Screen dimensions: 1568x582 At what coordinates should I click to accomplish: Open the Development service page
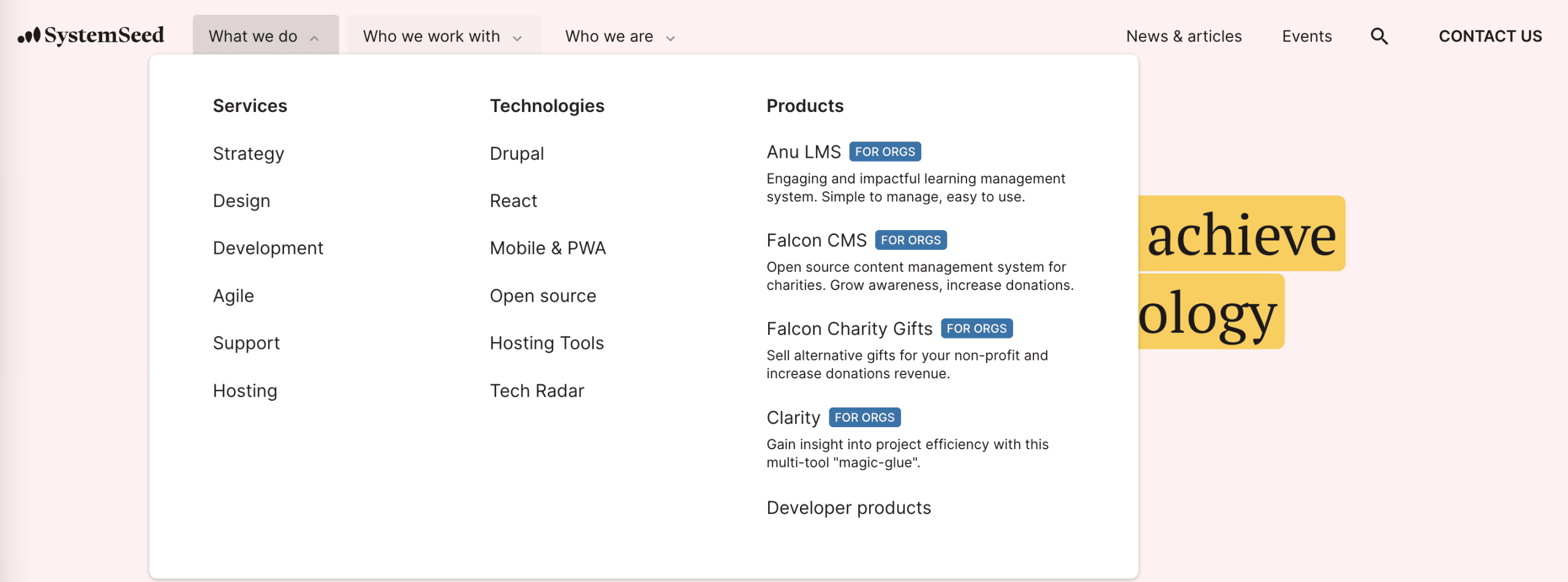coord(268,248)
